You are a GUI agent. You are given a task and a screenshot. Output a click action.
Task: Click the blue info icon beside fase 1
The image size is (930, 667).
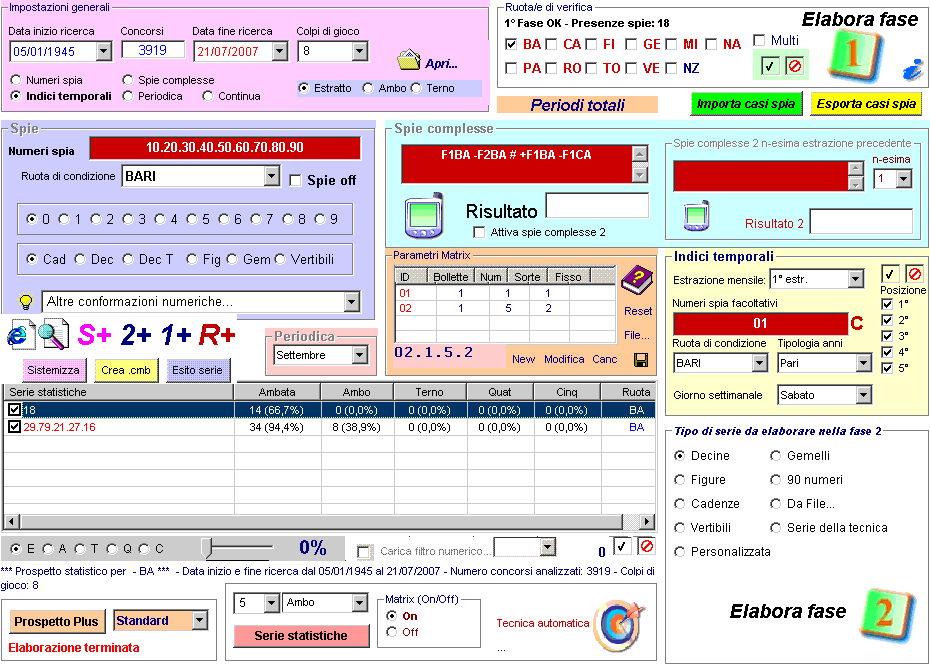point(913,70)
